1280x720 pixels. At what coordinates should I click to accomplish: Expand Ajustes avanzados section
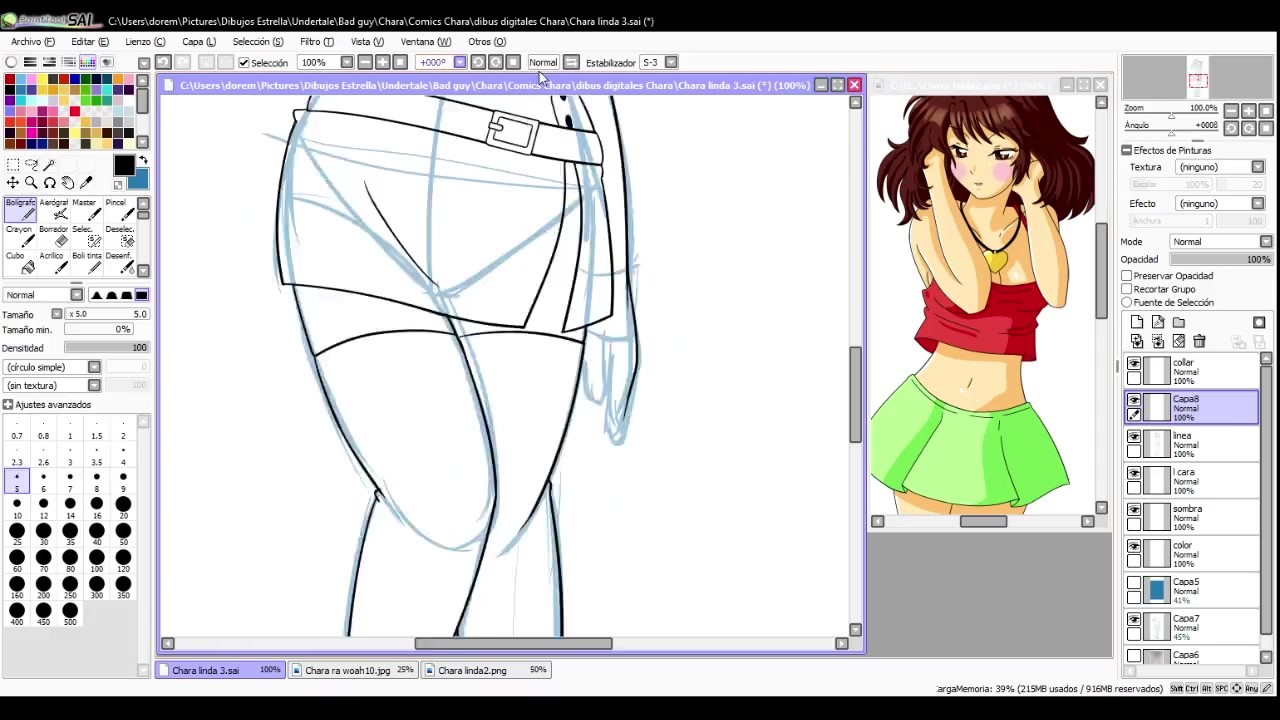[8, 405]
